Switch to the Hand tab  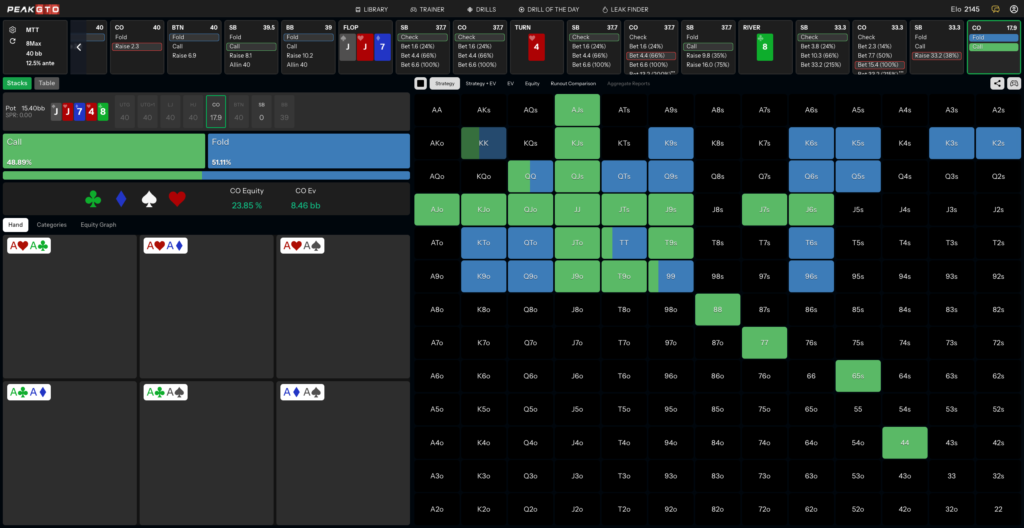pyautogui.click(x=15, y=225)
